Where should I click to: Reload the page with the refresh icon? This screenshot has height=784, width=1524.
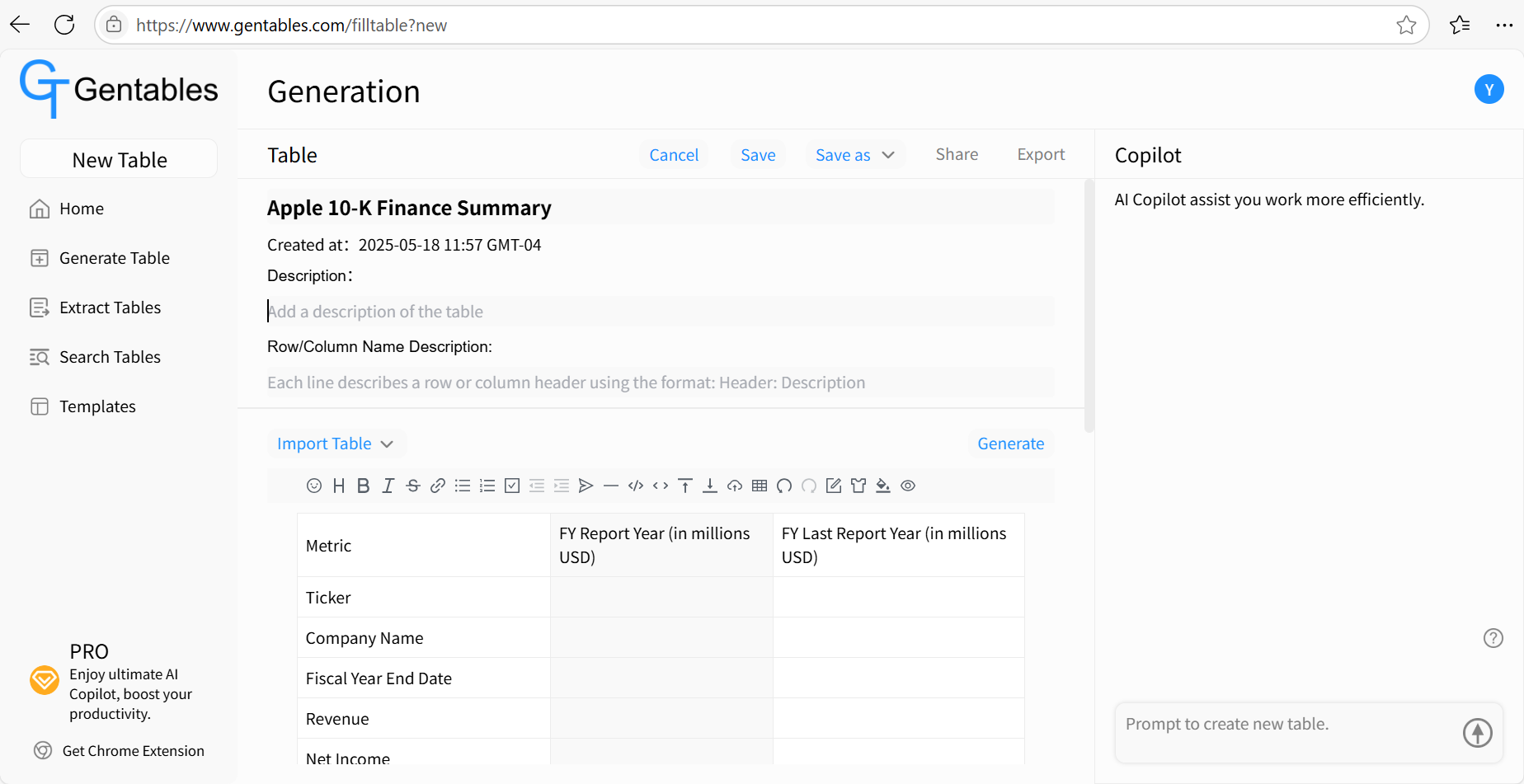pyautogui.click(x=64, y=25)
